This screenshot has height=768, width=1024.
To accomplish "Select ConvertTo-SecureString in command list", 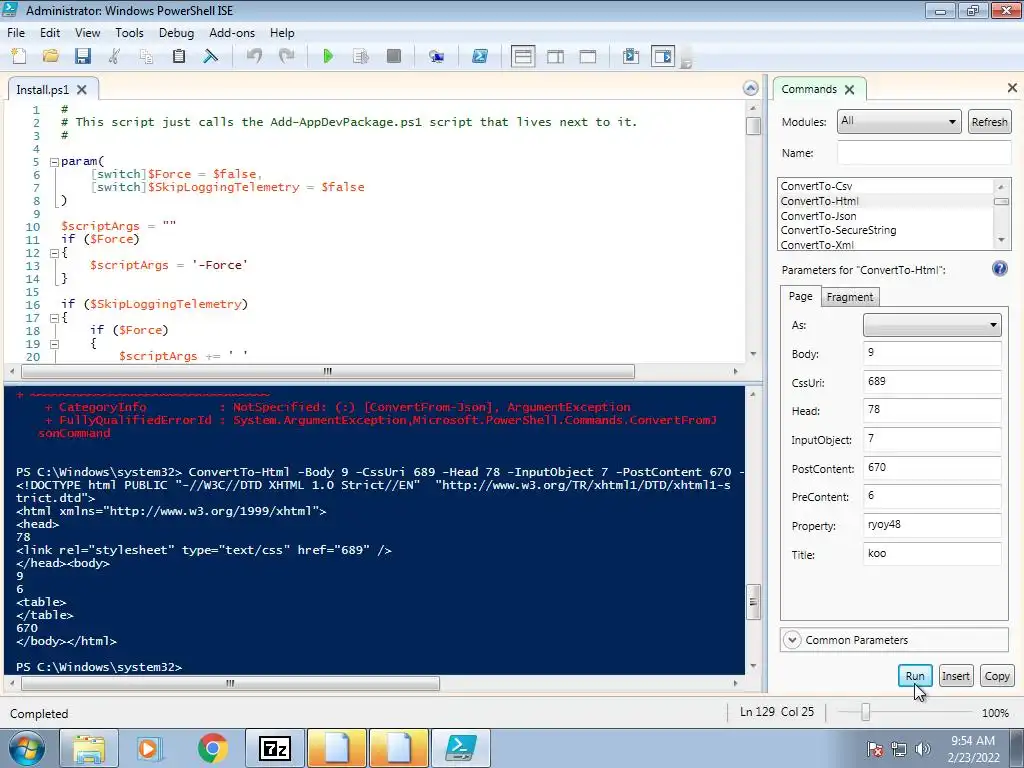I will click(838, 230).
